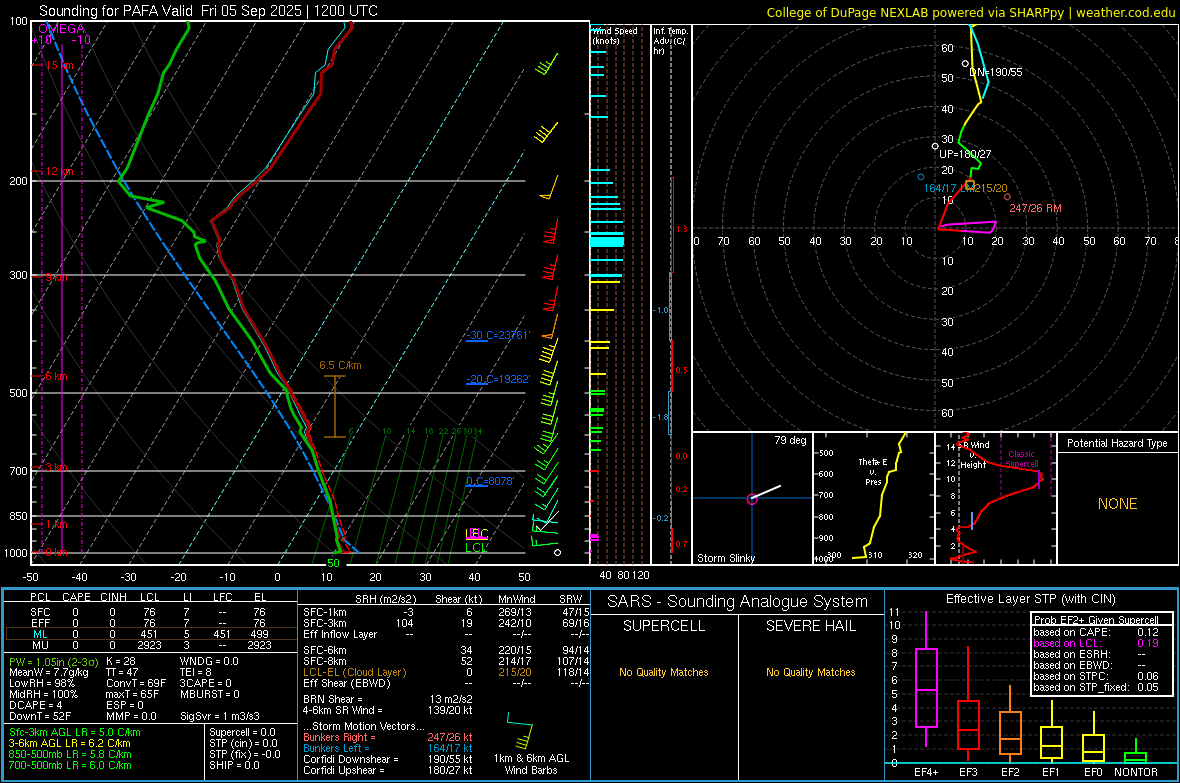Click the 'K = 28' index value
Viewport: 1180px width, 783px height.
coord(120,662)
